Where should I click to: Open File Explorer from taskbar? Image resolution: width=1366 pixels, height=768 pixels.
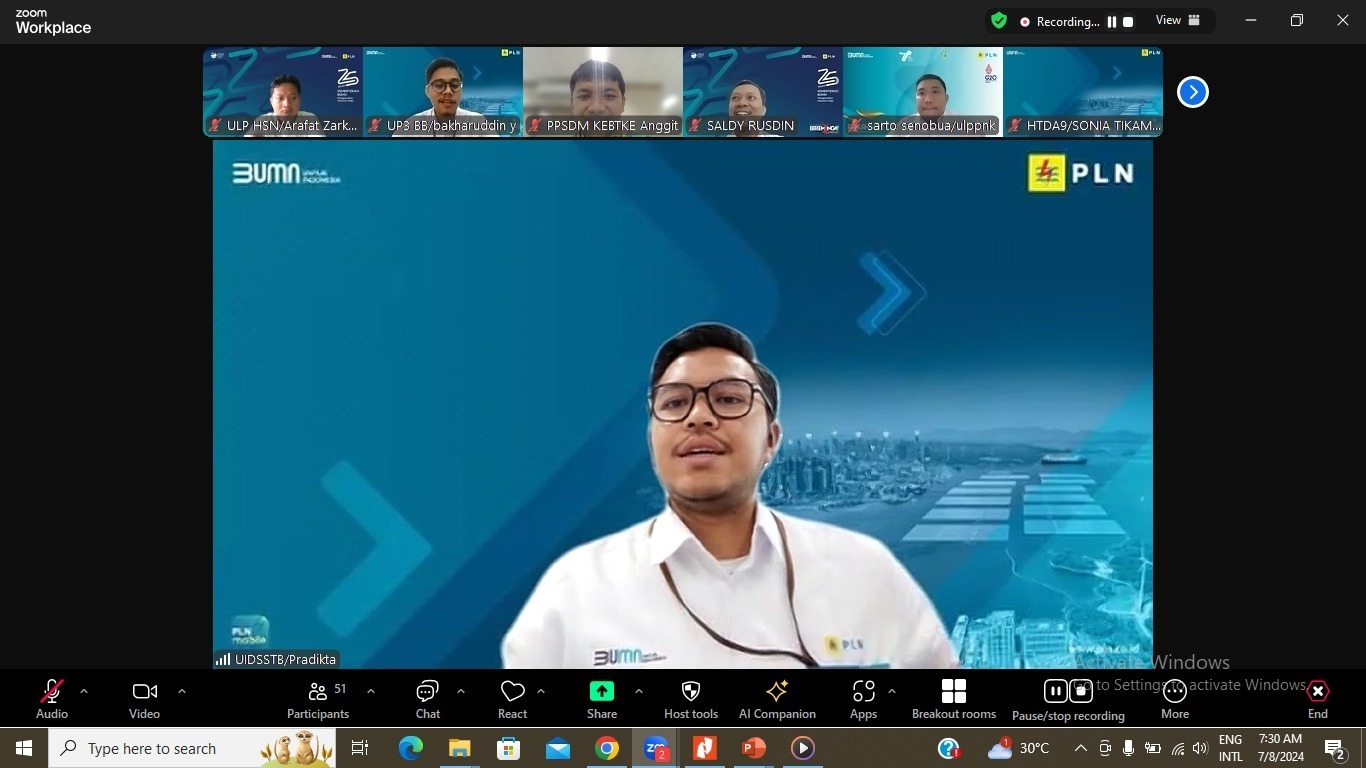(459, 748)
